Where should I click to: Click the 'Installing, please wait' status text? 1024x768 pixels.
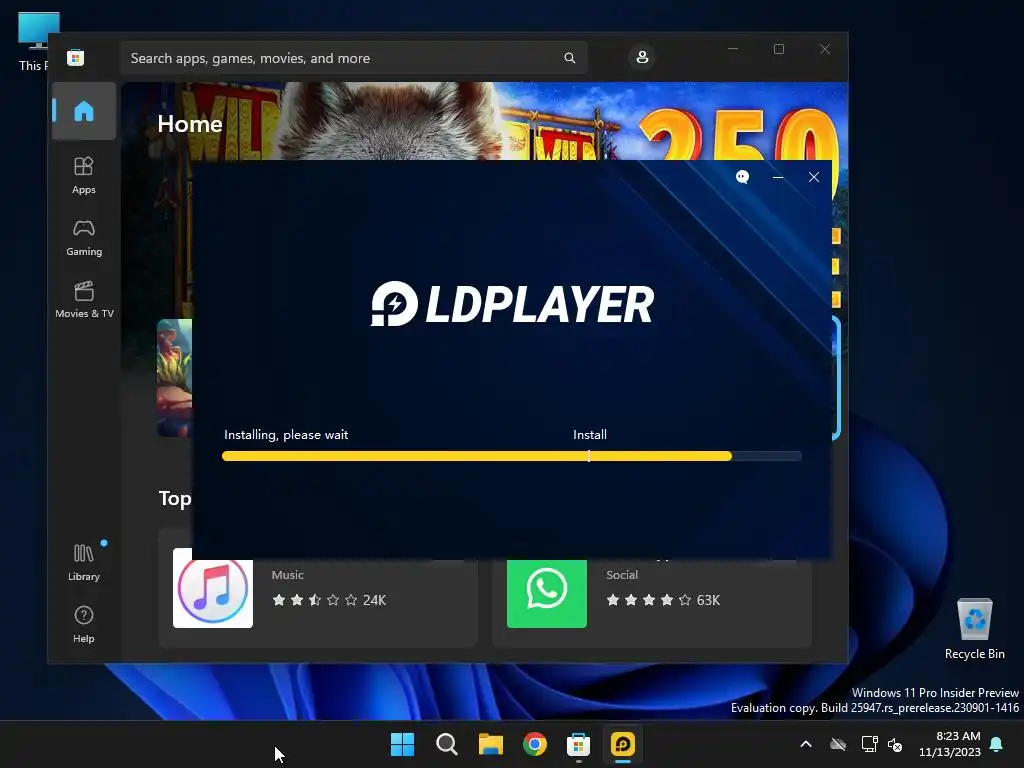(x=286, y=434)
